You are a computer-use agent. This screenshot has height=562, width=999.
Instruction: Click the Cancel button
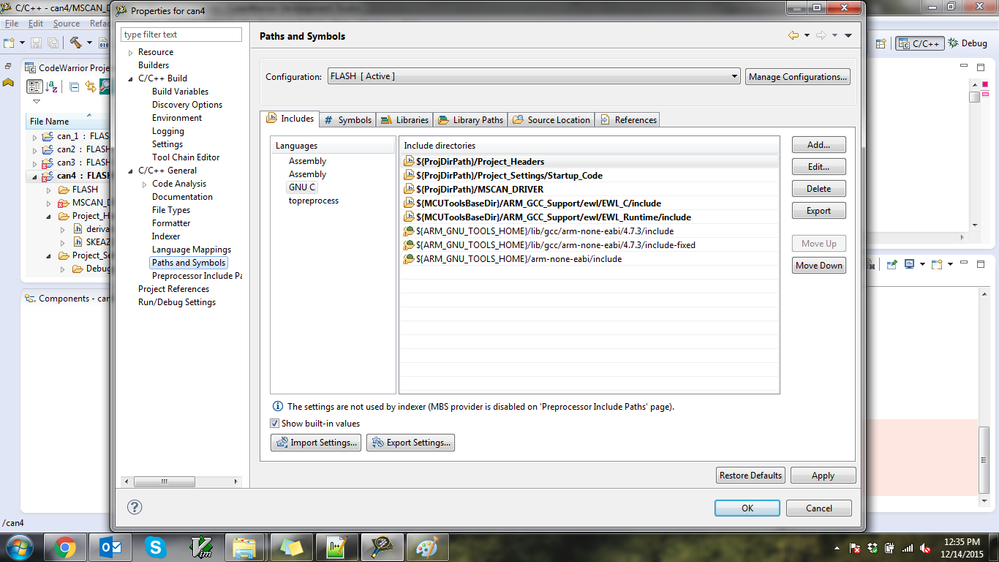click(x=819, y=508)
